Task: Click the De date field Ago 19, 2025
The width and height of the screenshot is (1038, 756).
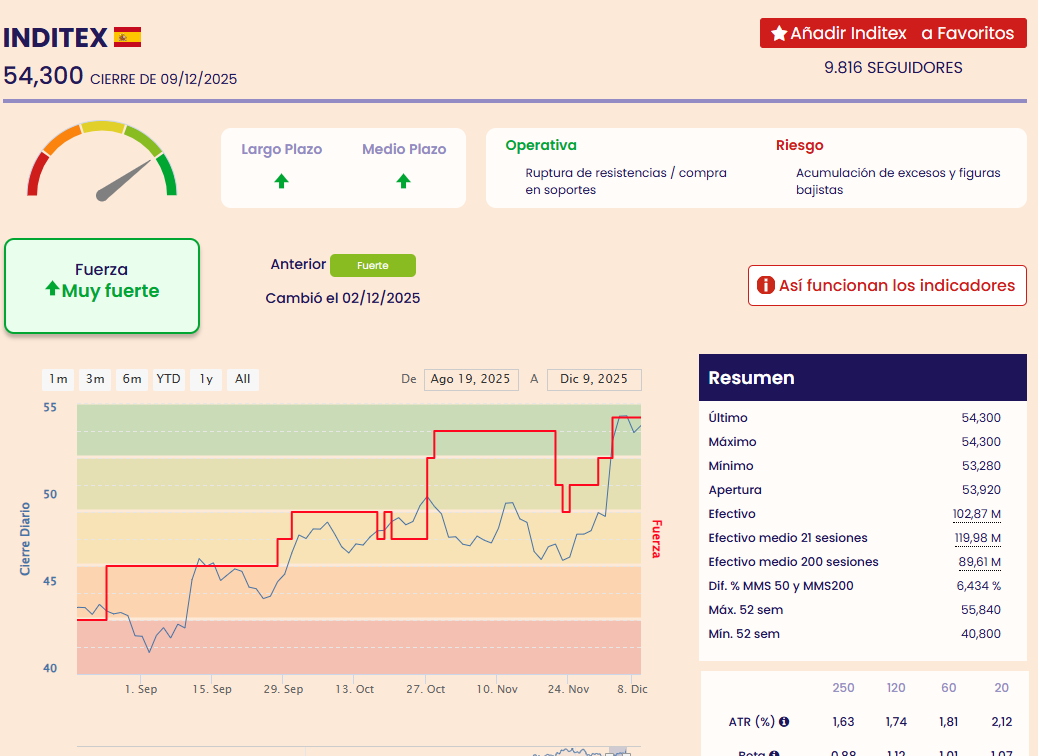Action: click(x=471, y=379)
